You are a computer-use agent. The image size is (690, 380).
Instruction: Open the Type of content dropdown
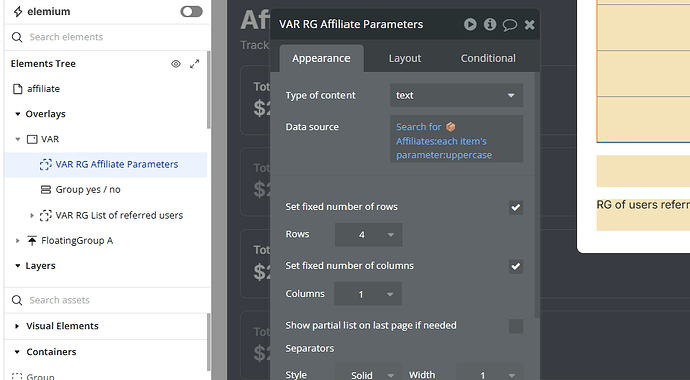456,95
